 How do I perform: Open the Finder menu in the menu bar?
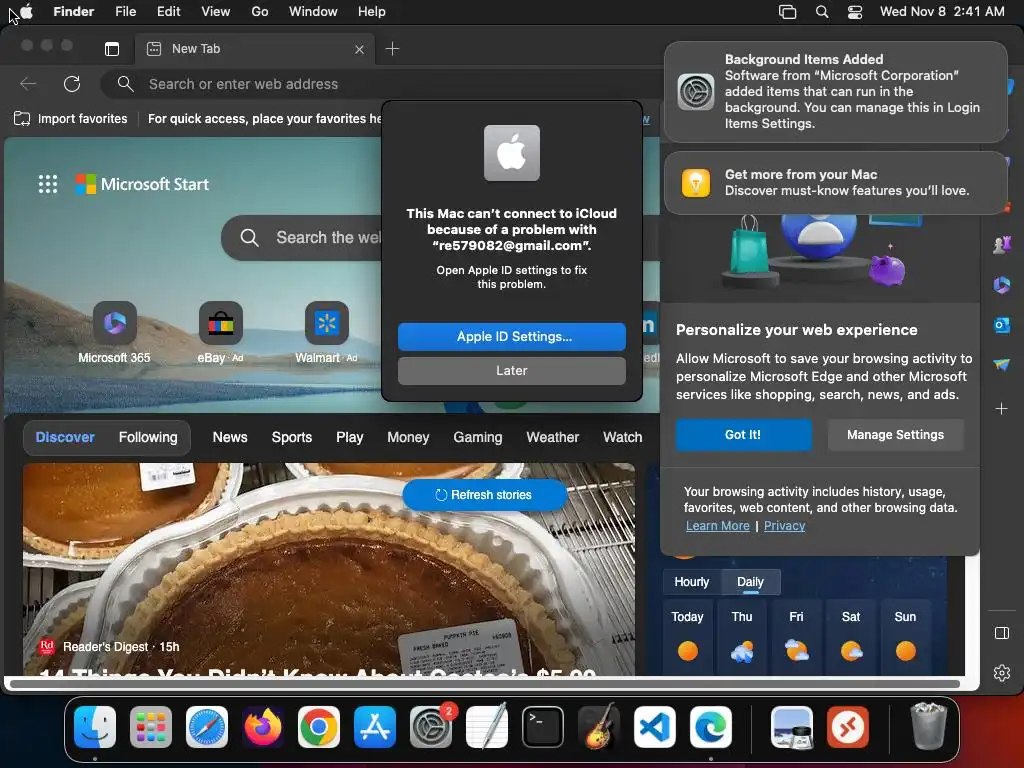tap(74, 12)
